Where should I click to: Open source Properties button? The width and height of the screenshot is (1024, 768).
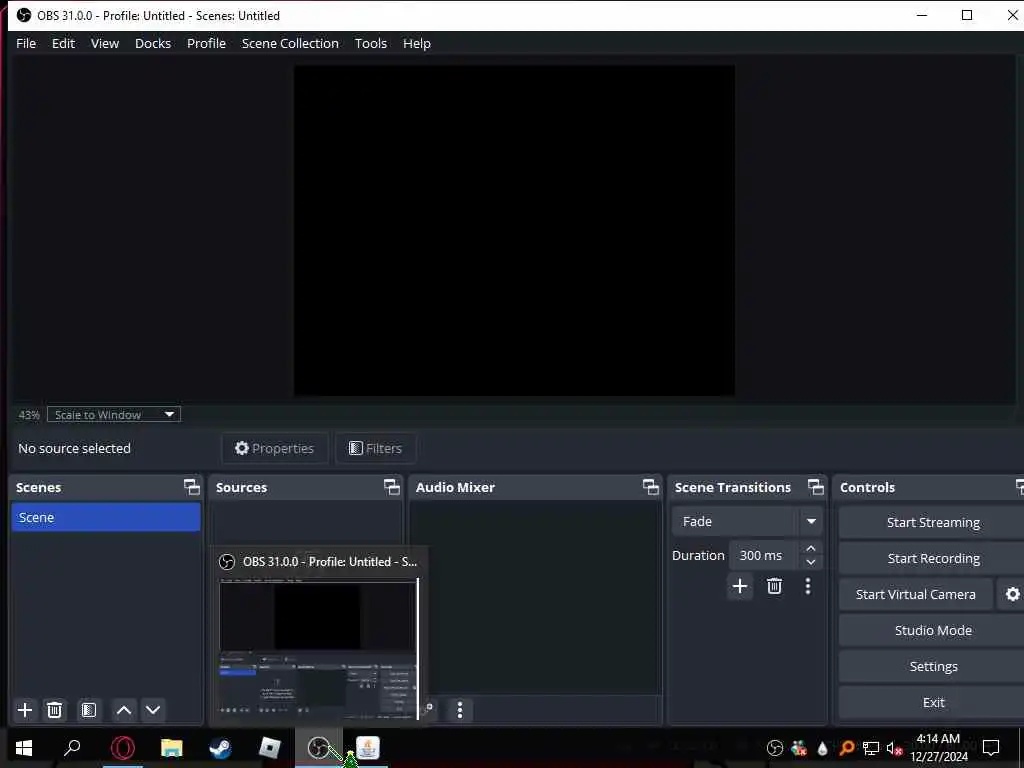tap(274, 448)
